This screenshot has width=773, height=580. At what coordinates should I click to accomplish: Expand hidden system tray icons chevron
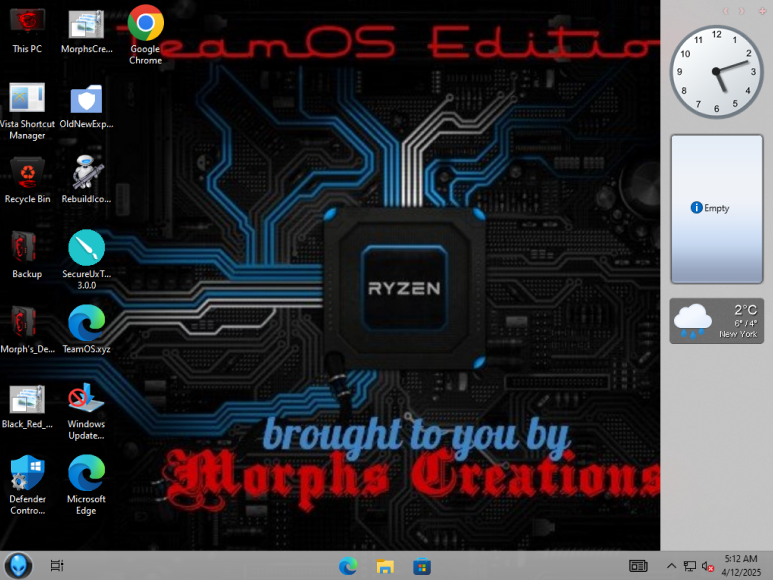point(671,566)
